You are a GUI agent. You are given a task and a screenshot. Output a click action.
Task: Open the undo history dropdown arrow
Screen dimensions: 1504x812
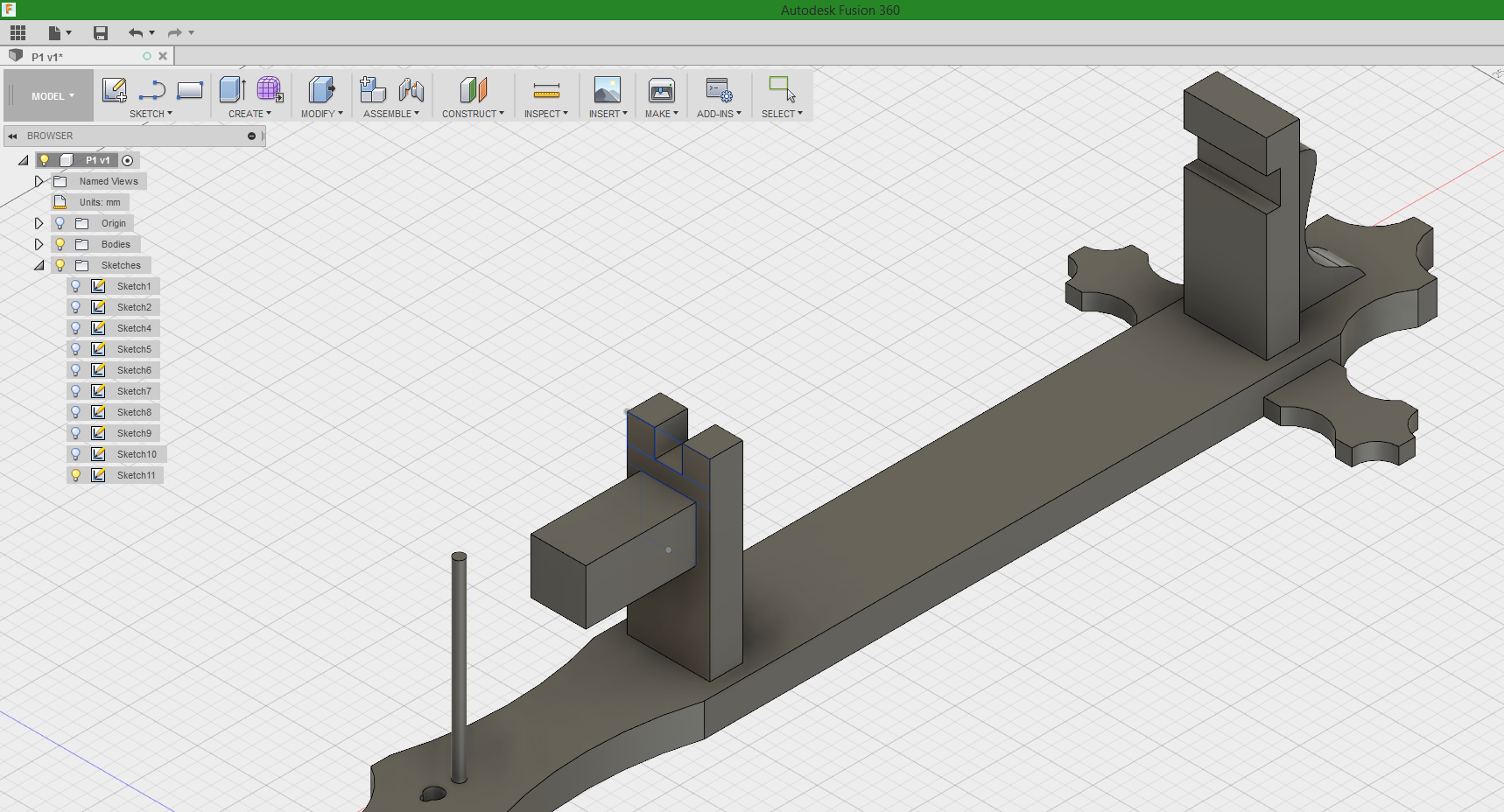[x=152, y=33]
